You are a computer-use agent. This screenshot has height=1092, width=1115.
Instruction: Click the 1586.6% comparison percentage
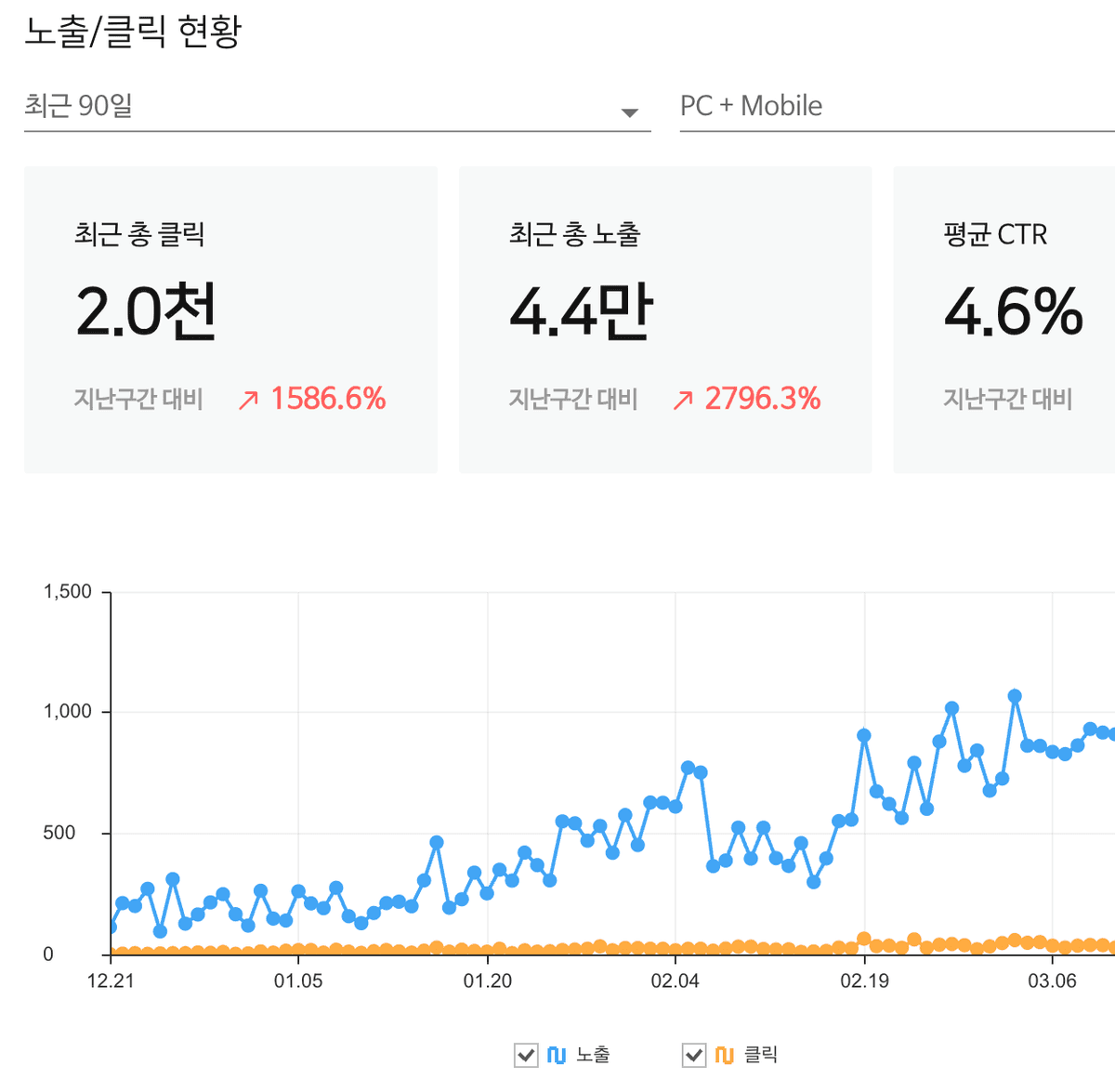point(328,398)
